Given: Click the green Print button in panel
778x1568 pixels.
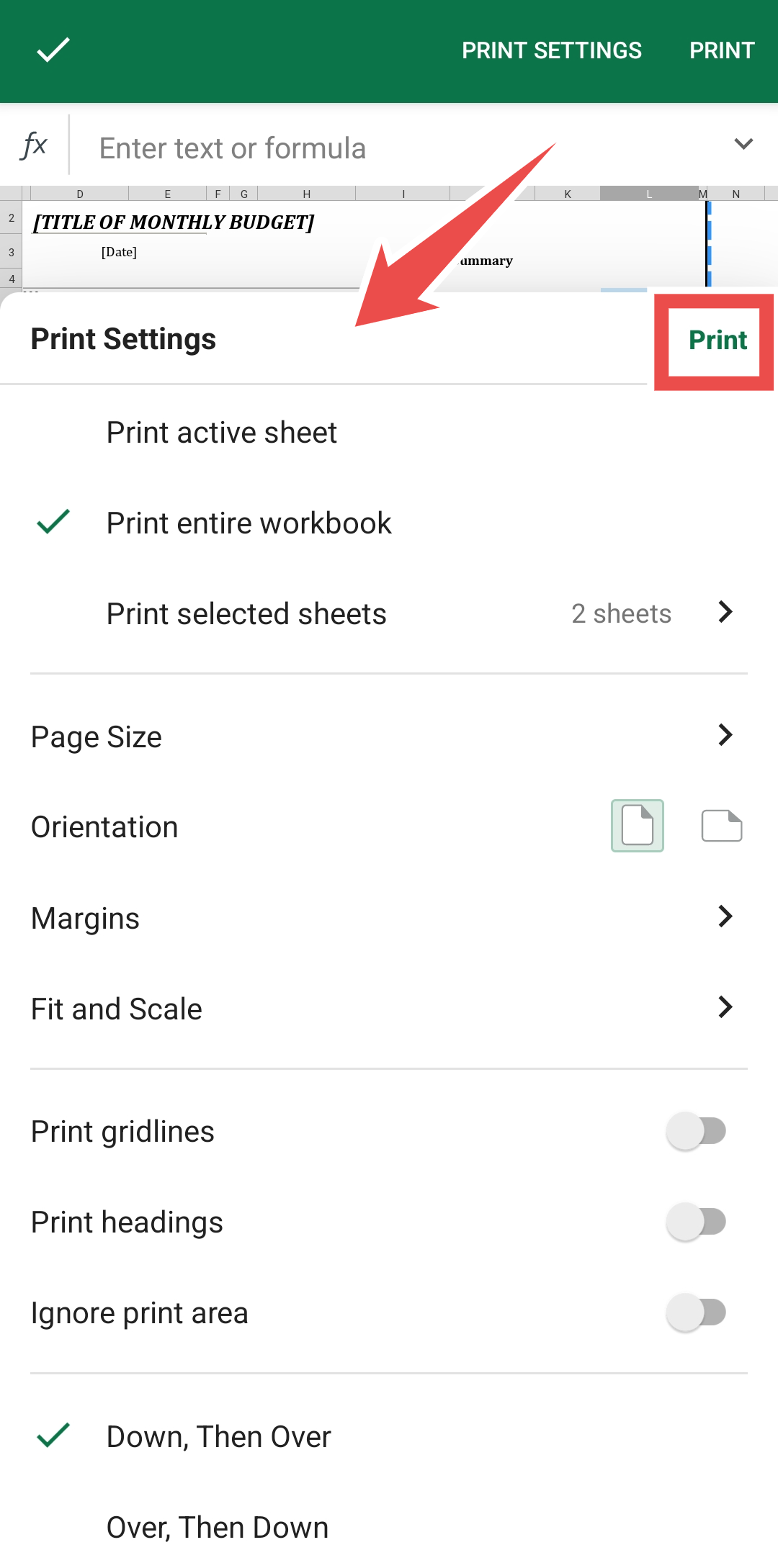Looking at the screenshot, I should pos(717,340).
